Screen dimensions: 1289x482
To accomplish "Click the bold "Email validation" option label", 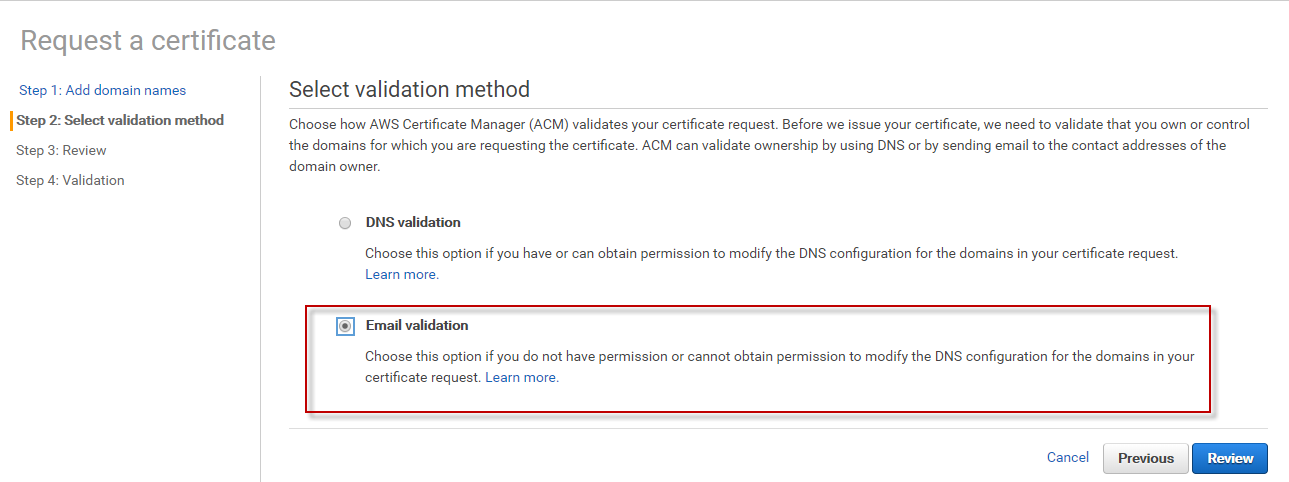I will coord(417,325).
